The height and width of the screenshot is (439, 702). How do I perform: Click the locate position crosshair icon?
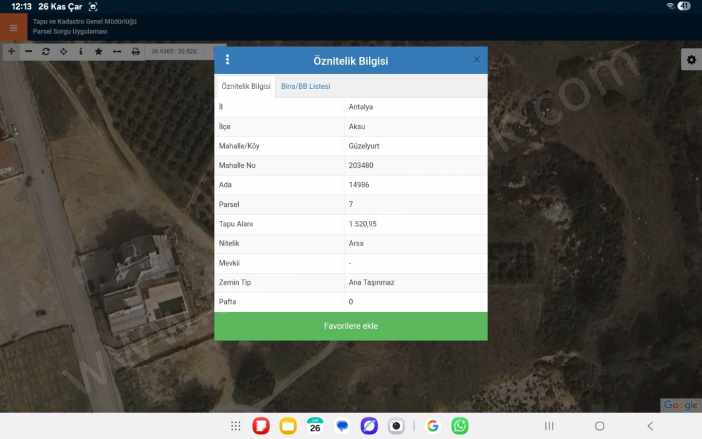click(x=64, y=51)
